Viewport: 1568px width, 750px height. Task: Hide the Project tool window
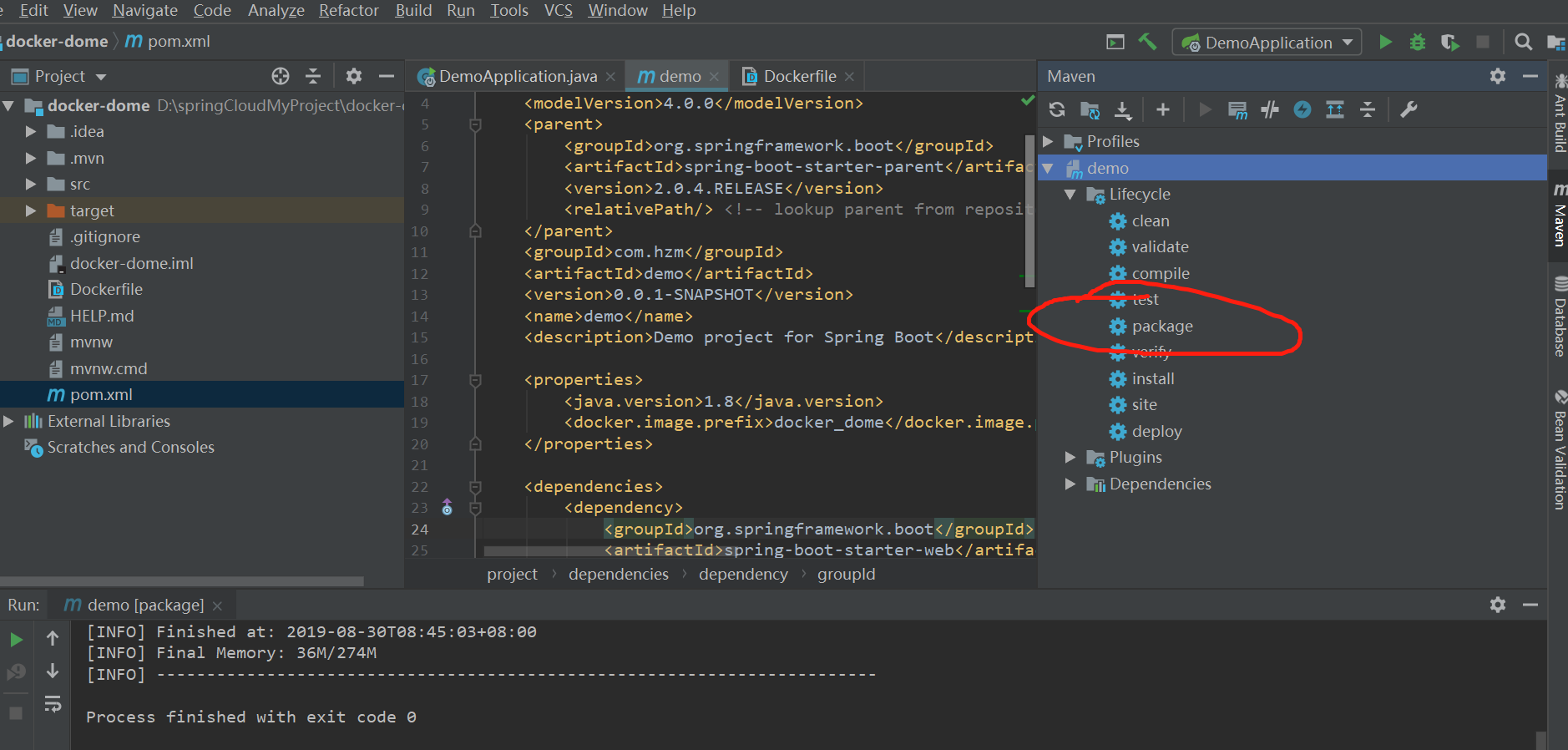tap(386, 76)
